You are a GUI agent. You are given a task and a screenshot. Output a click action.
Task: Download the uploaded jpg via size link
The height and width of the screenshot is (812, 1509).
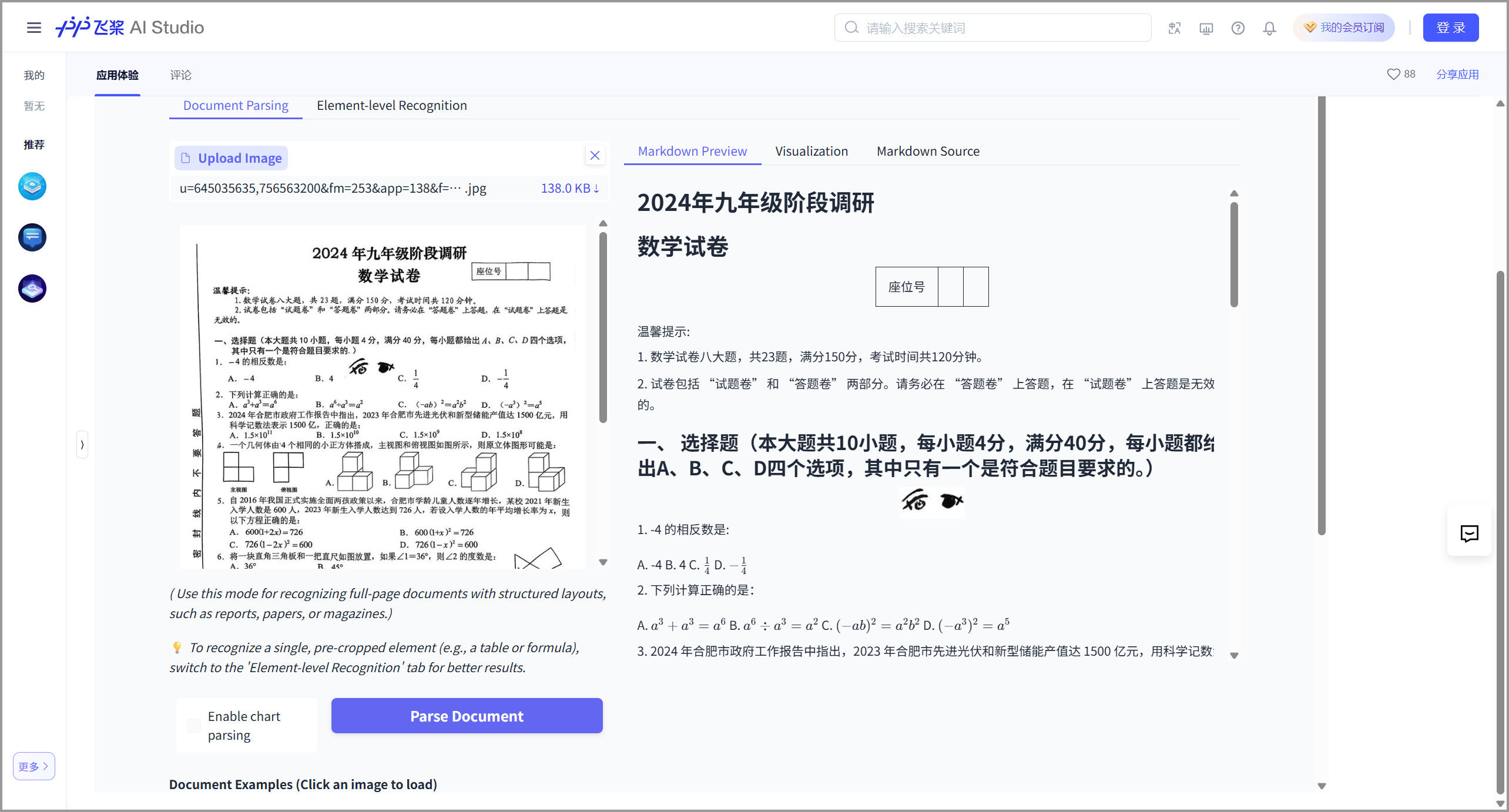click(569, 188)
